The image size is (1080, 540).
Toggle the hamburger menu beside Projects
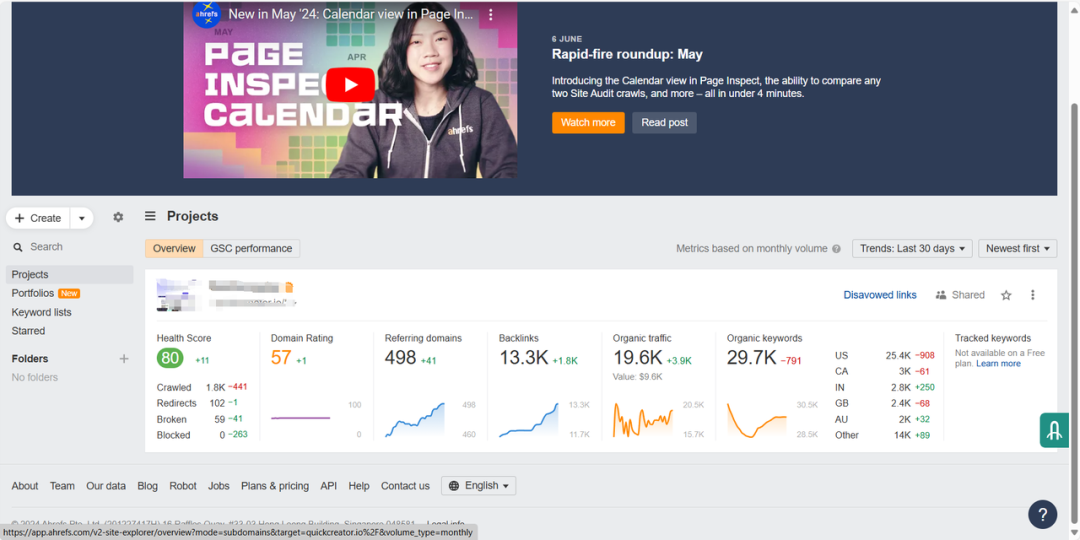(150, 216)
